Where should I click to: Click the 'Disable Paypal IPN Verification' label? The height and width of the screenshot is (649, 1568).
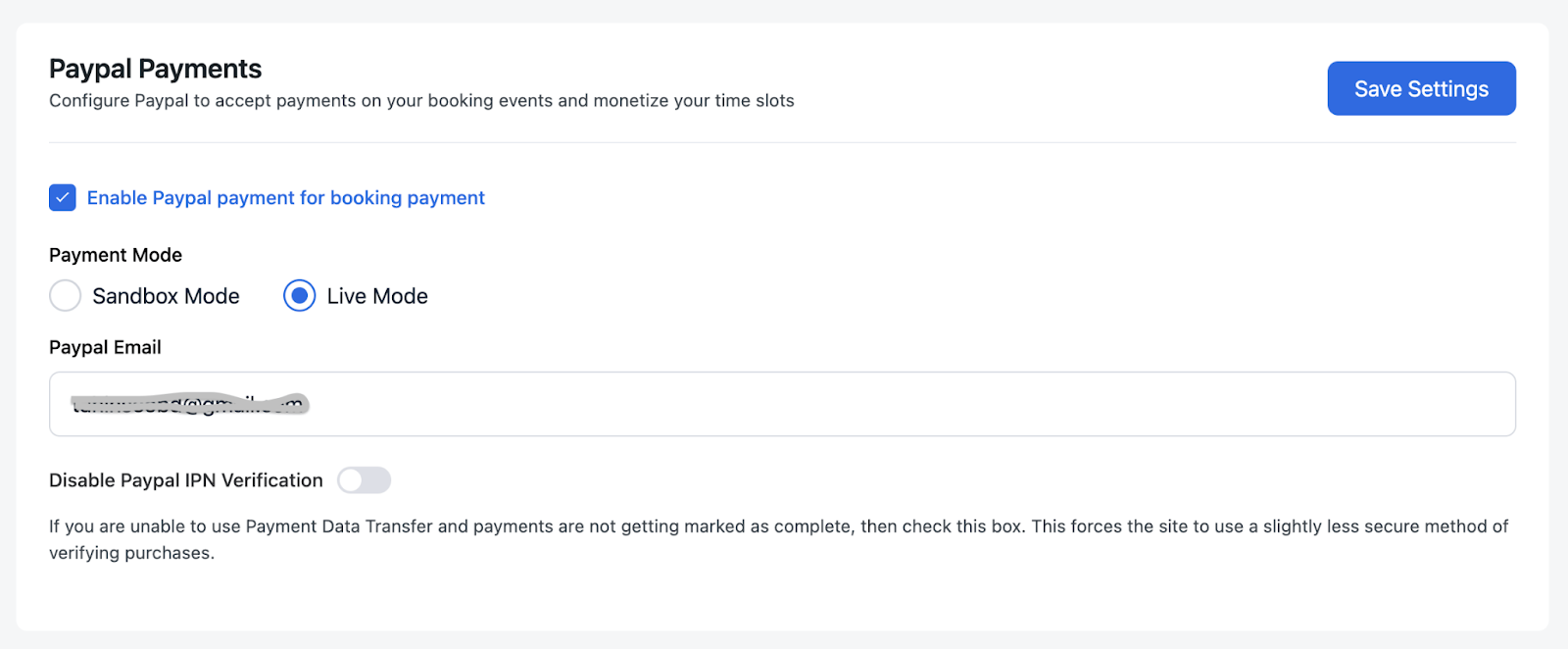186,480
